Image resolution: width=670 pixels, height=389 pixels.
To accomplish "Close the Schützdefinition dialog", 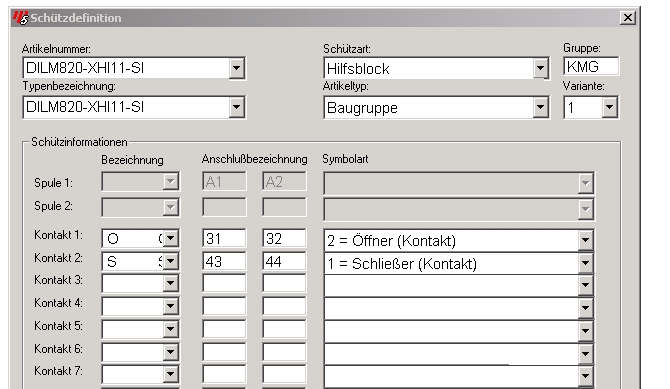I will tap(627, 18).
